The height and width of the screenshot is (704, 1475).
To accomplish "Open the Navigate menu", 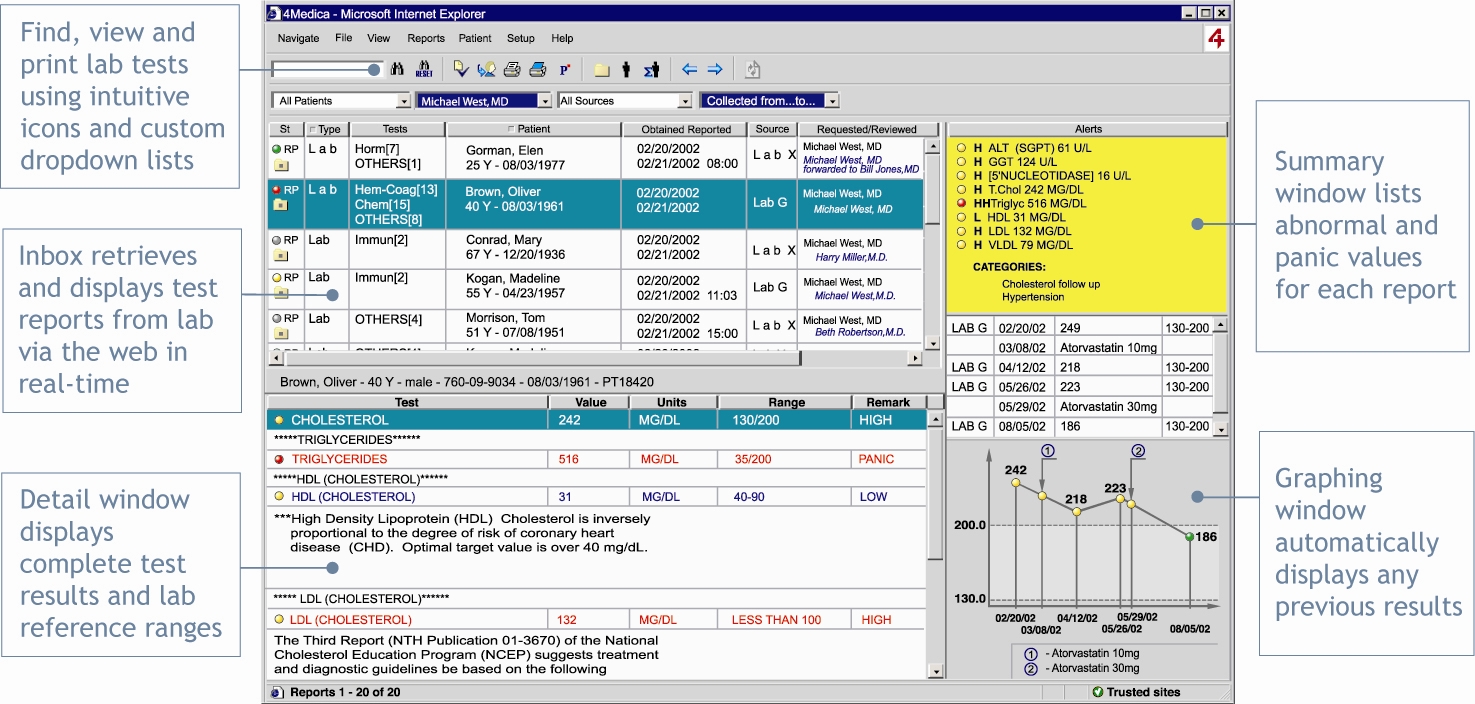I will tap(298, 38).
